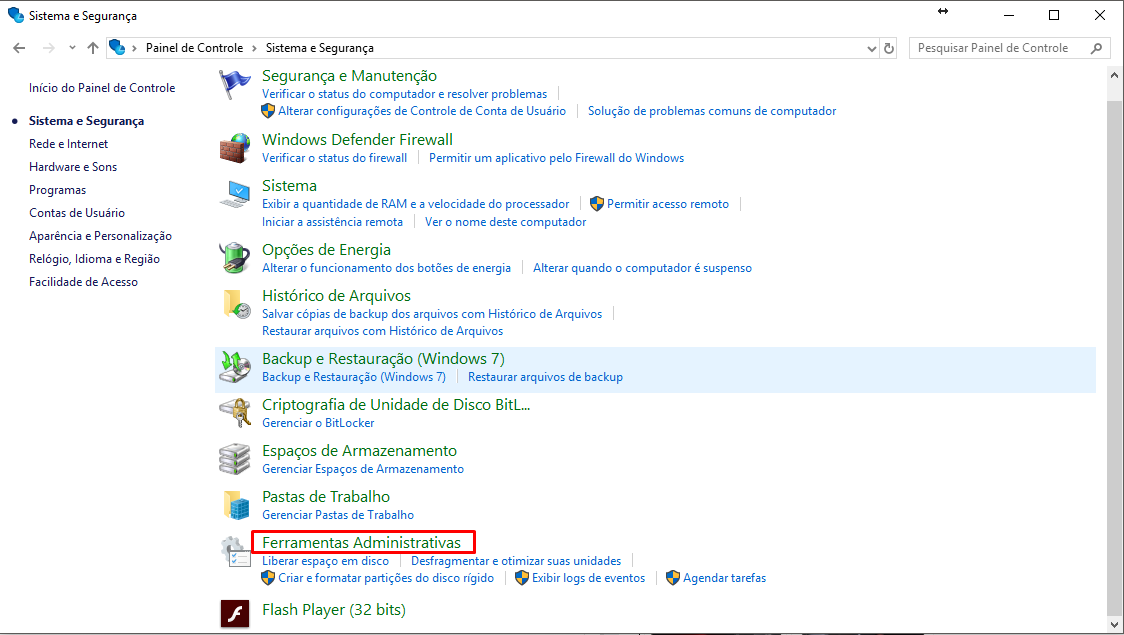Open Contas de Usuário category
Viewport: 1124px width, 635px height.
pyautogui.click(x=77, y=213)
